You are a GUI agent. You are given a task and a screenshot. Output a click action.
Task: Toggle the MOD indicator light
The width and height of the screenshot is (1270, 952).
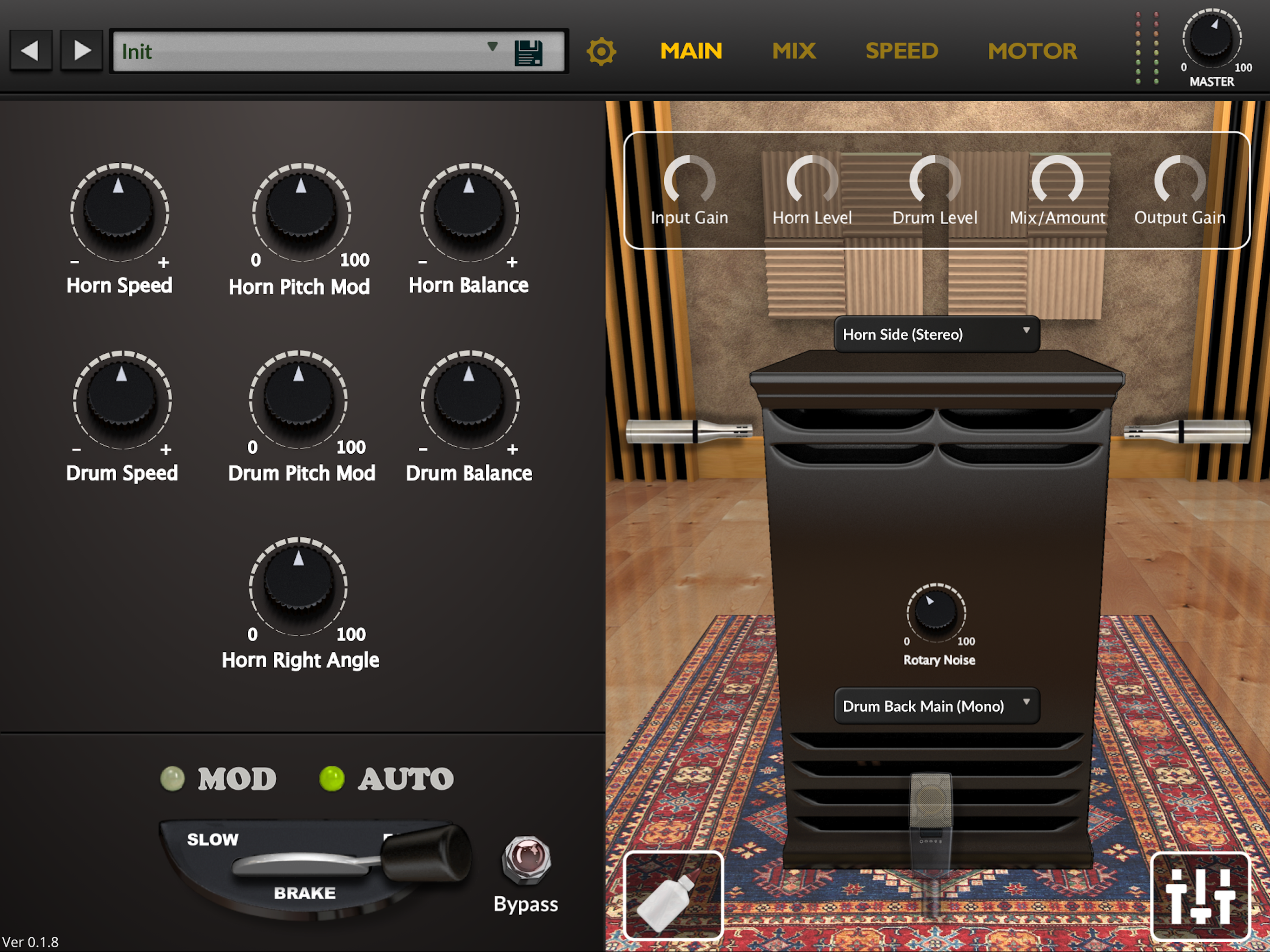[x=172, y=779]
